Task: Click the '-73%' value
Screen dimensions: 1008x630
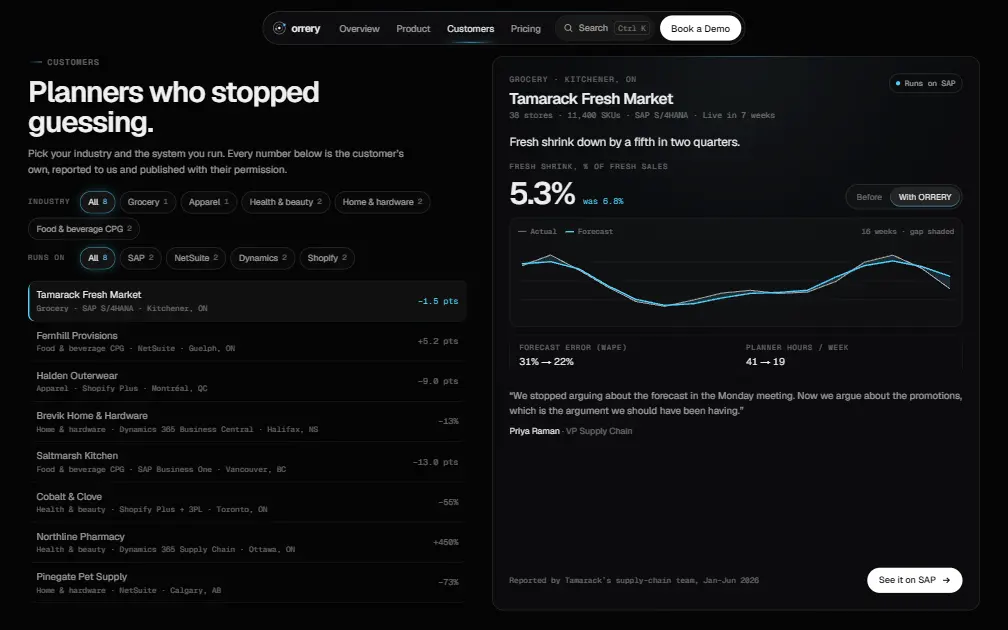Action: tap(448, 582)
